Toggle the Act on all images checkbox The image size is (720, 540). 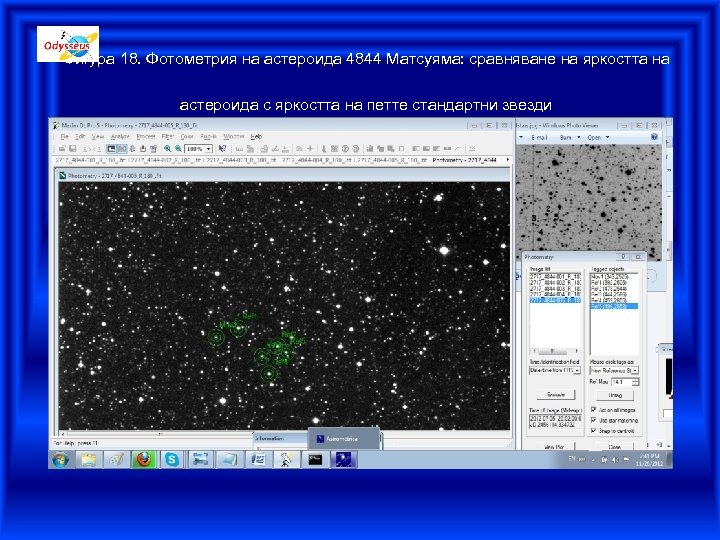(593, 409)
